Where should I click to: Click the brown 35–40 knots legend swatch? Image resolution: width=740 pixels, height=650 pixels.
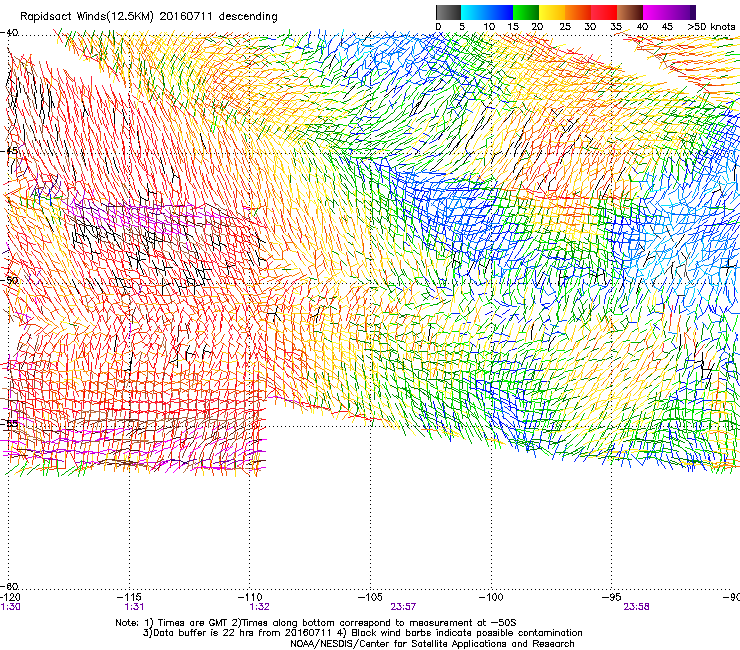tap(630, 12)
